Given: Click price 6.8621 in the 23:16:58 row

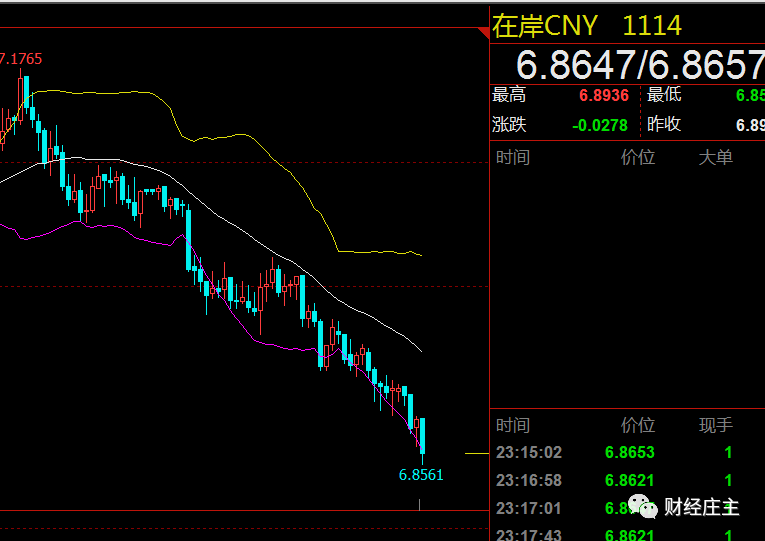Looking at the screenshot, I should [x=629, y=481].
